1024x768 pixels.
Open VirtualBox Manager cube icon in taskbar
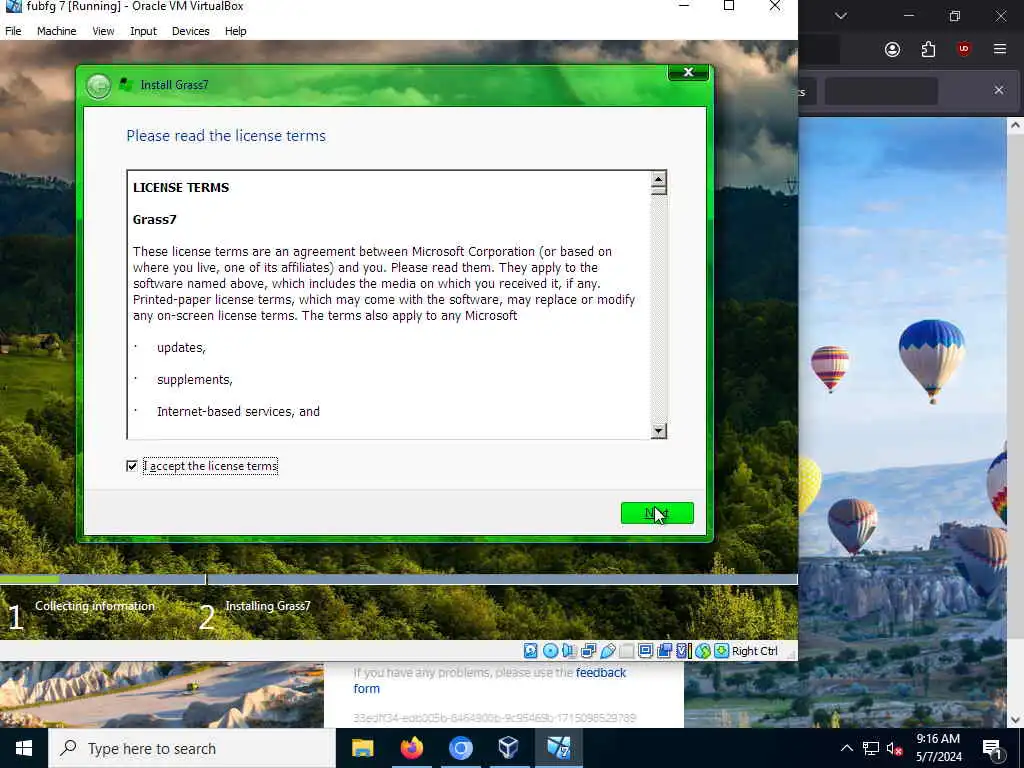point(509,748)
